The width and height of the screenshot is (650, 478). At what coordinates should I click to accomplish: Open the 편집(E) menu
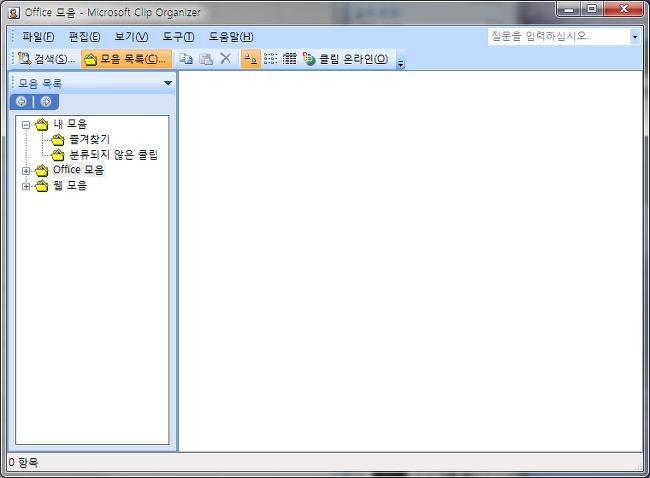pyautogui.click(x=85, y=36)
